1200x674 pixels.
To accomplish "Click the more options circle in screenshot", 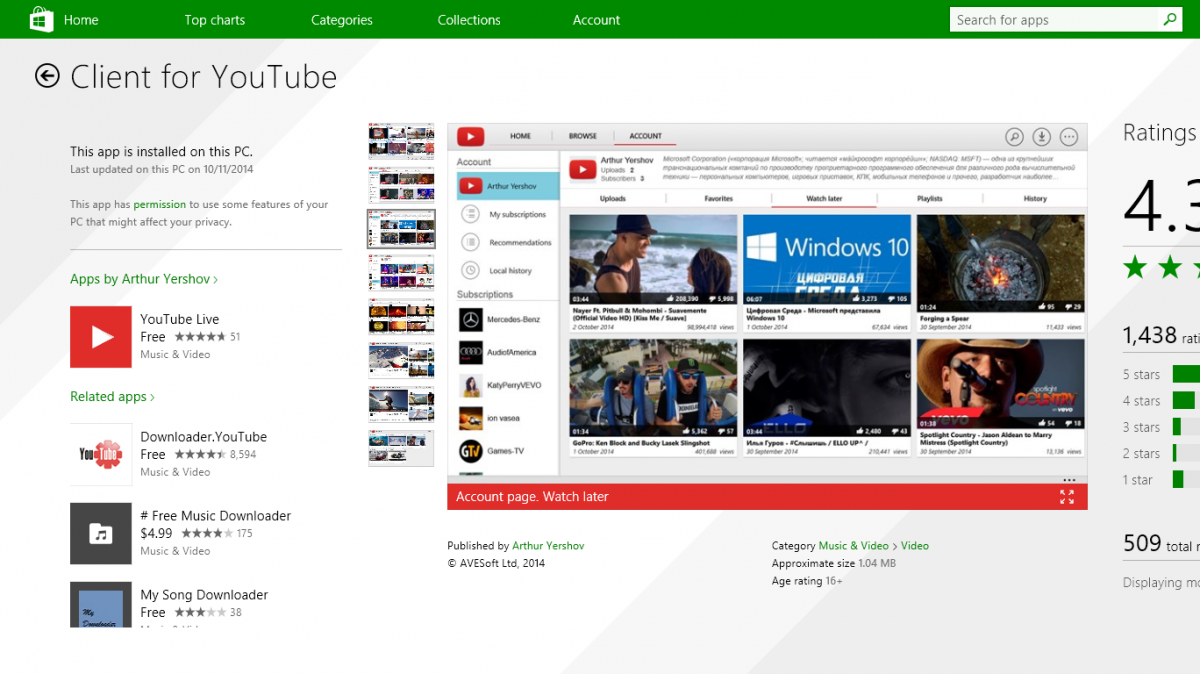I will coord(1069,137).
